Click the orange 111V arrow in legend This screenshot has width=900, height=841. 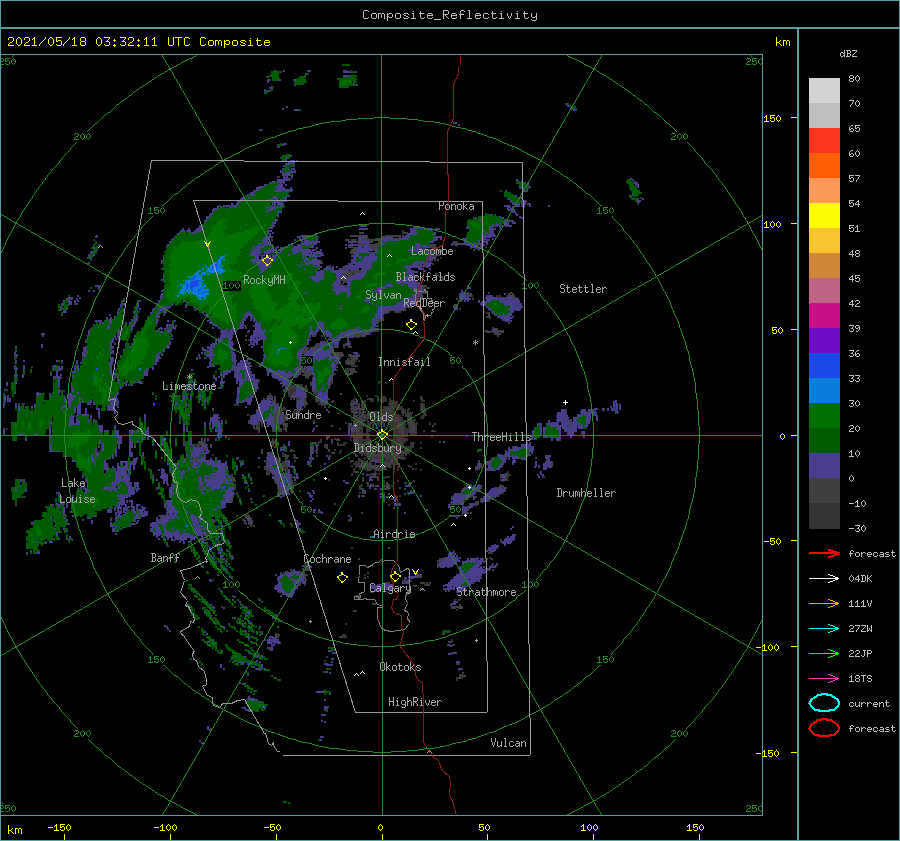tap(824, 603)
